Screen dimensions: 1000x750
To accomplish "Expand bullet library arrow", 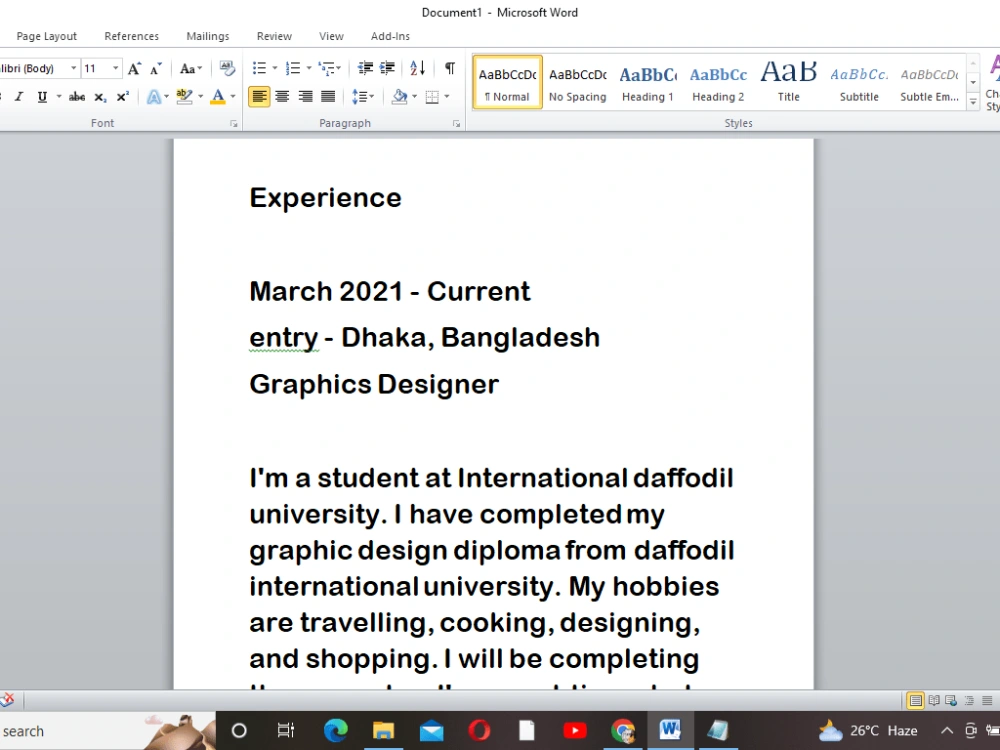I will 275,68.
